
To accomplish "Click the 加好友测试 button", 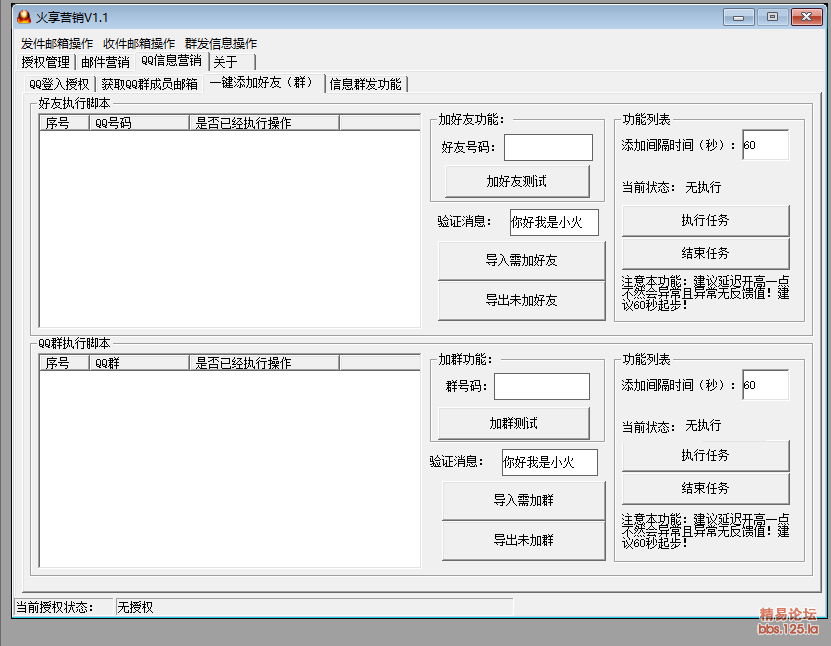I will (x=517, y=181).
